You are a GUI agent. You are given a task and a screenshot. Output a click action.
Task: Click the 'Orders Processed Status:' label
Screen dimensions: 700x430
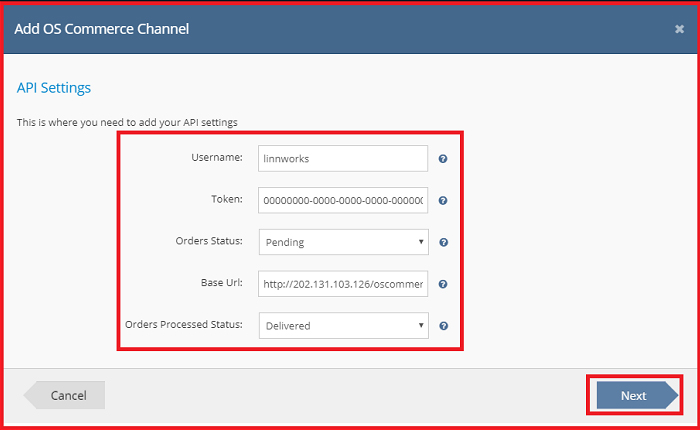tap(184, 325)
